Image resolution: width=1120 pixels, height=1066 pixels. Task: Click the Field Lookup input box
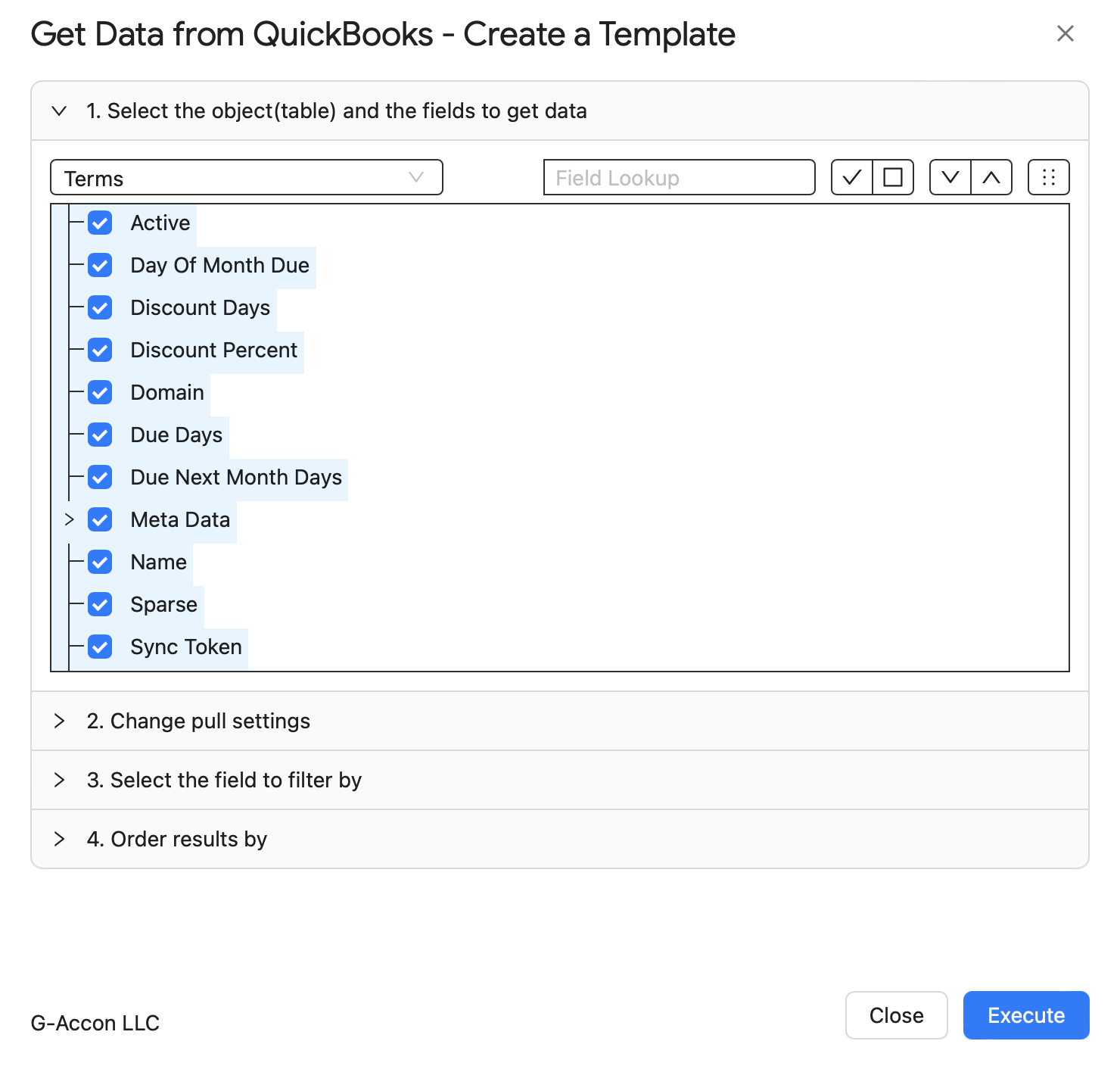pyautogui.click(x=680, y=177)
